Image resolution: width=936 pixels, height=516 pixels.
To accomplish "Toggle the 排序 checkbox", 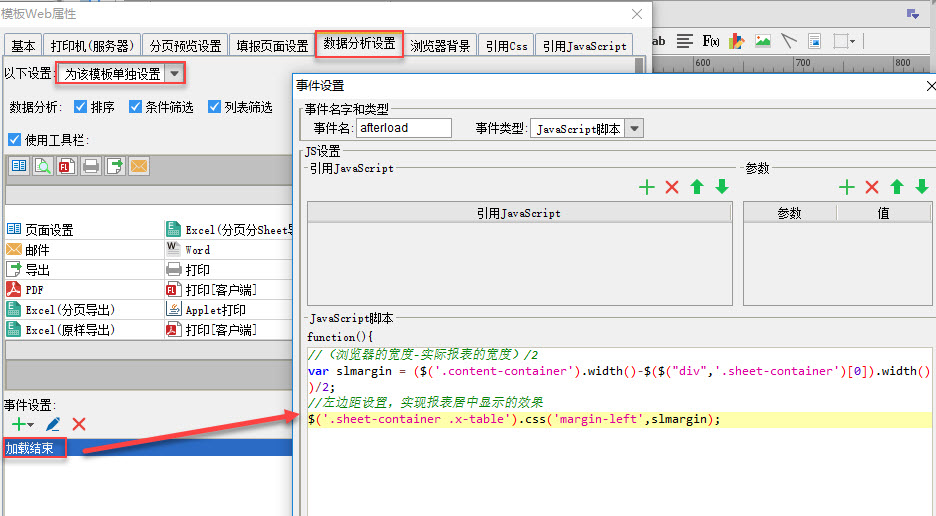I will pyautogui.click(x=81, y=106).
